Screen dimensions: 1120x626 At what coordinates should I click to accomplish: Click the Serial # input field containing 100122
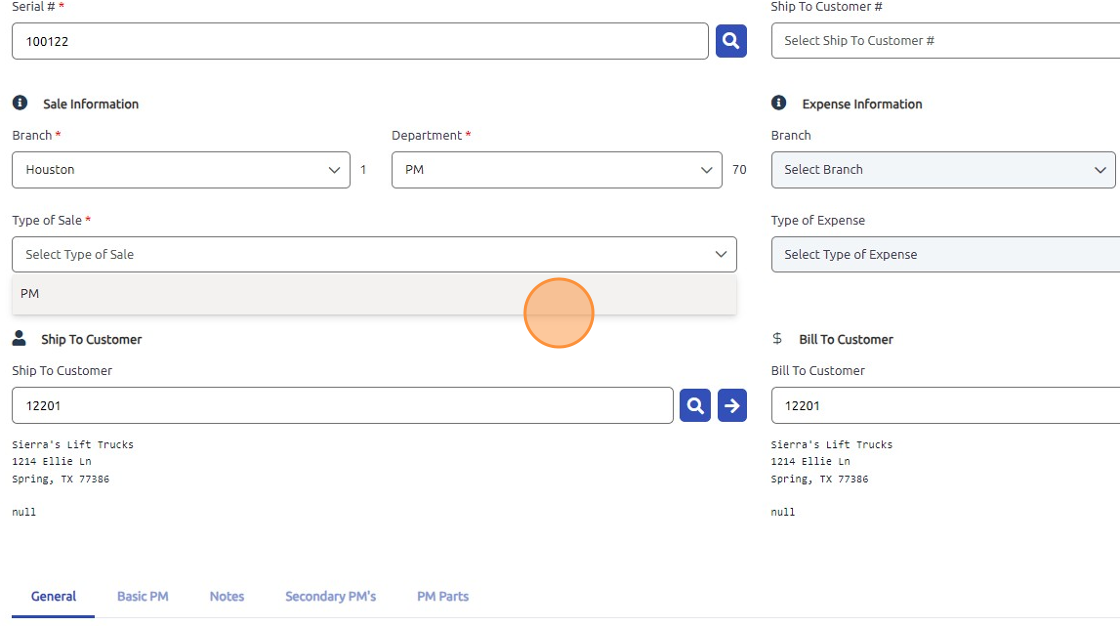point(360,41)
